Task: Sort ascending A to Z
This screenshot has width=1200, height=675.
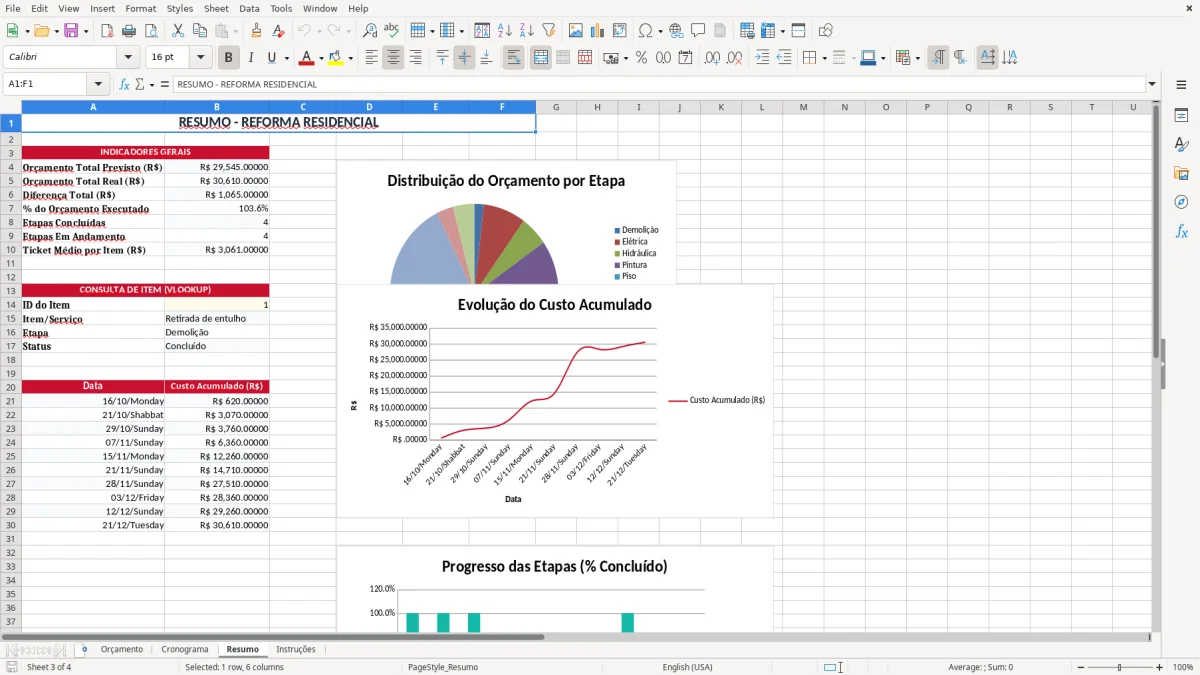Action: [x=504, y=31]
